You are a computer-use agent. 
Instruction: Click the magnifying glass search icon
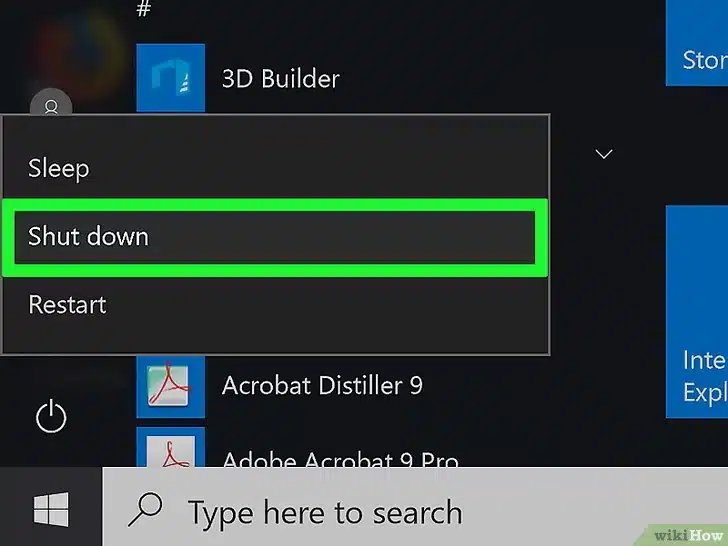[146, 512]
